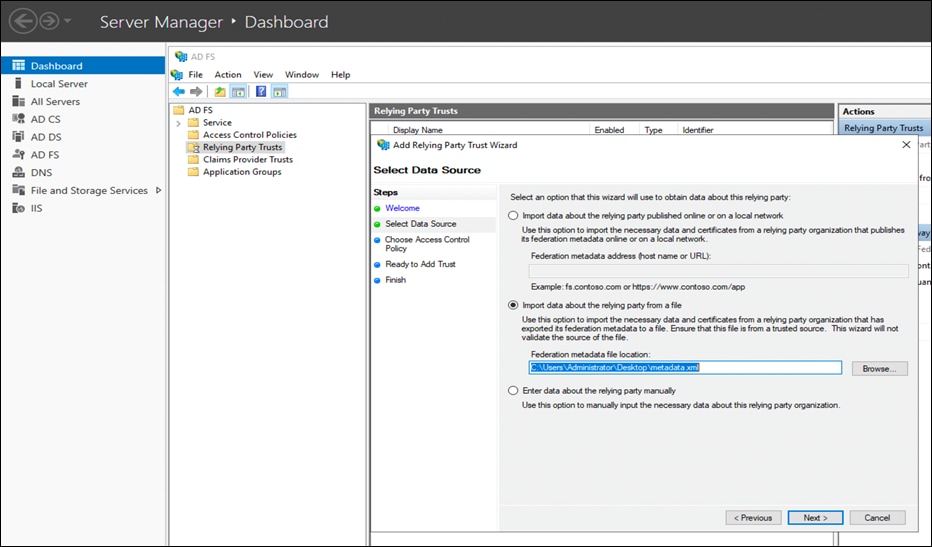The image size is (932, 547).
Task: Open the Server Manager navigation history dropdown
Action: click(x=67, y=22)
